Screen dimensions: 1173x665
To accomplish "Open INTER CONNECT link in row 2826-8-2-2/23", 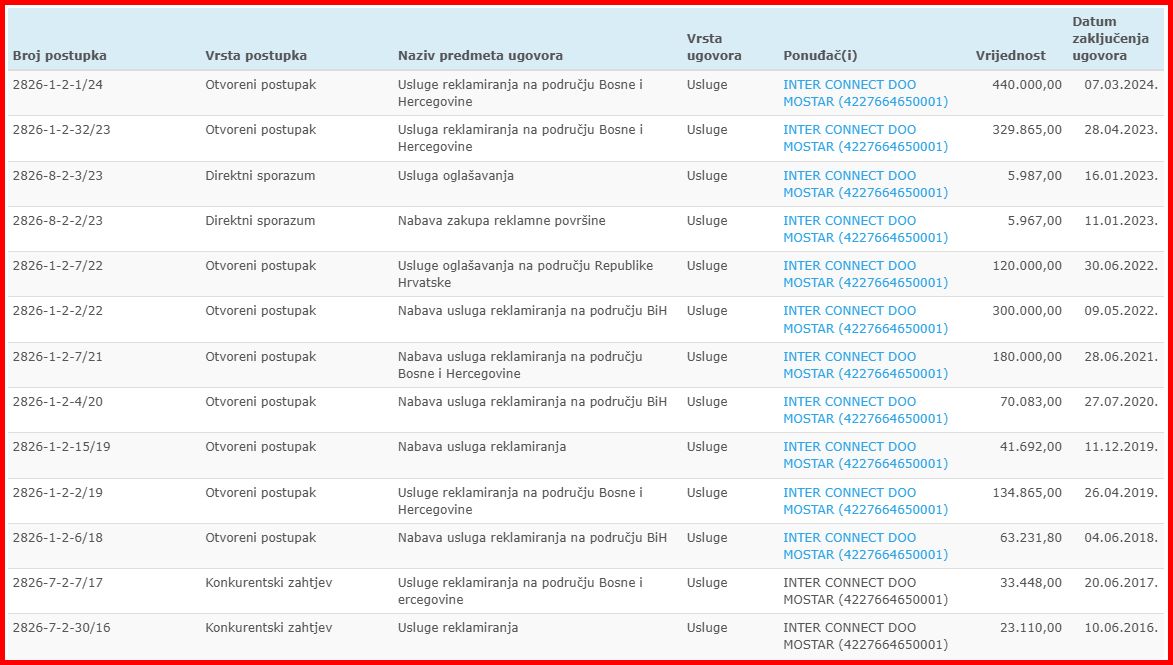I will (x=866, y=229).
